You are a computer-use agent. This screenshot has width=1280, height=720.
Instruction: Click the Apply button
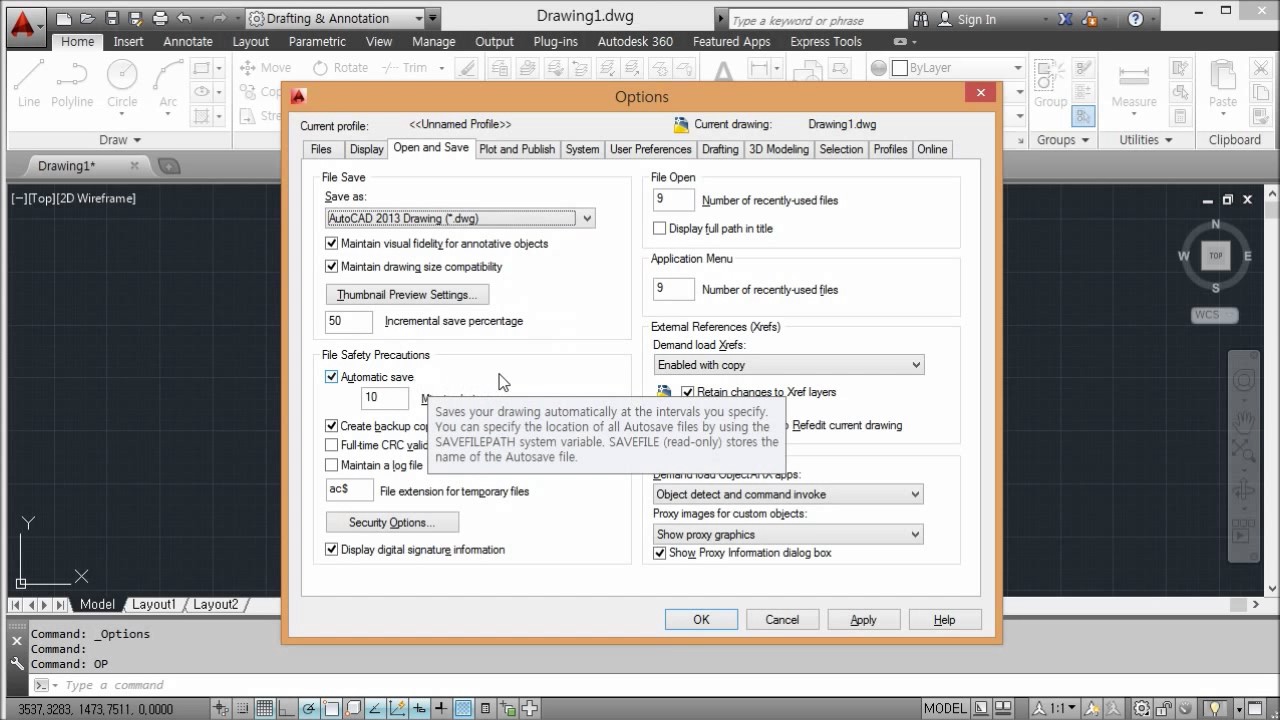(863, 620)
